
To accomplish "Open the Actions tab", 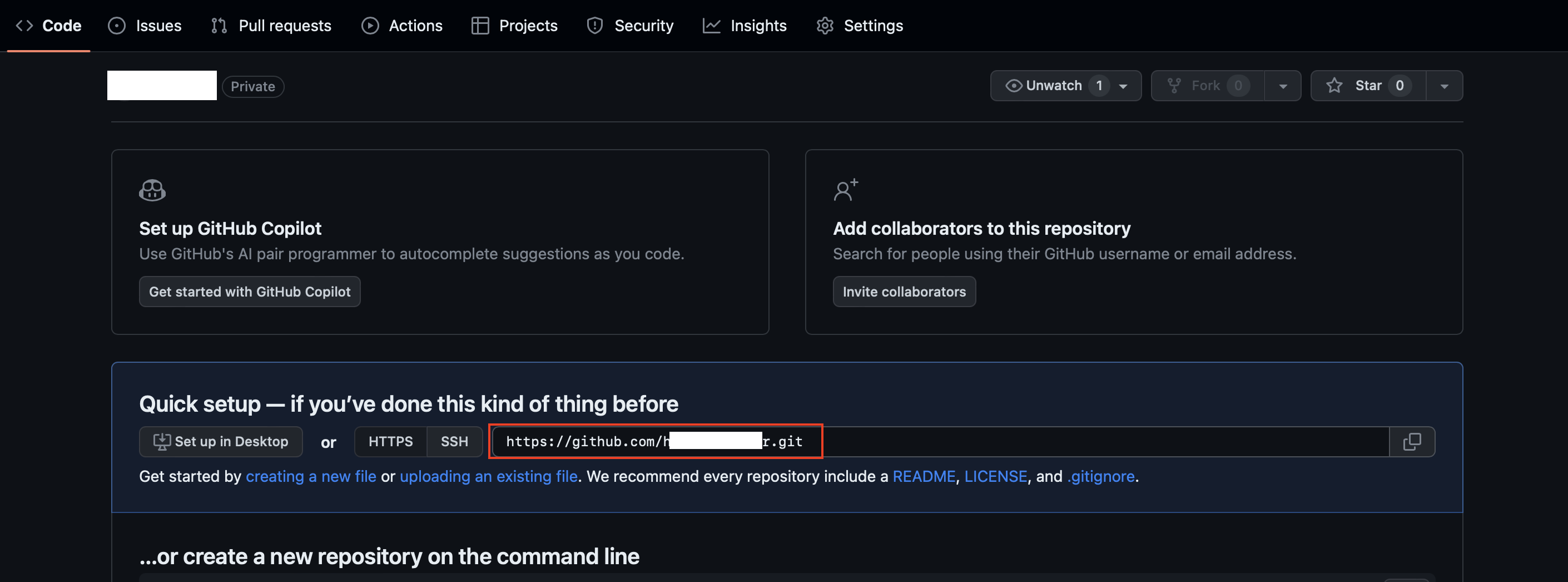I will coord(402,26).
